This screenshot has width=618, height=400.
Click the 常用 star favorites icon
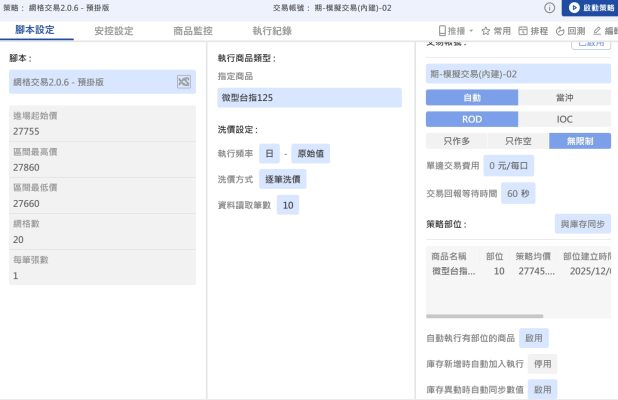pos(496,31)
